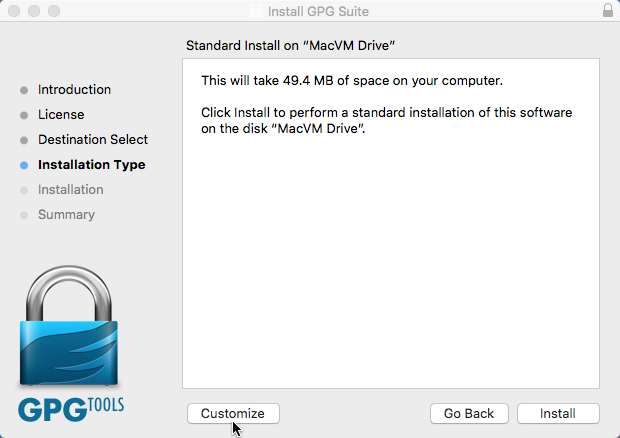
Task: Click the gray bullet beside License
Action: [x=24, y=115]
